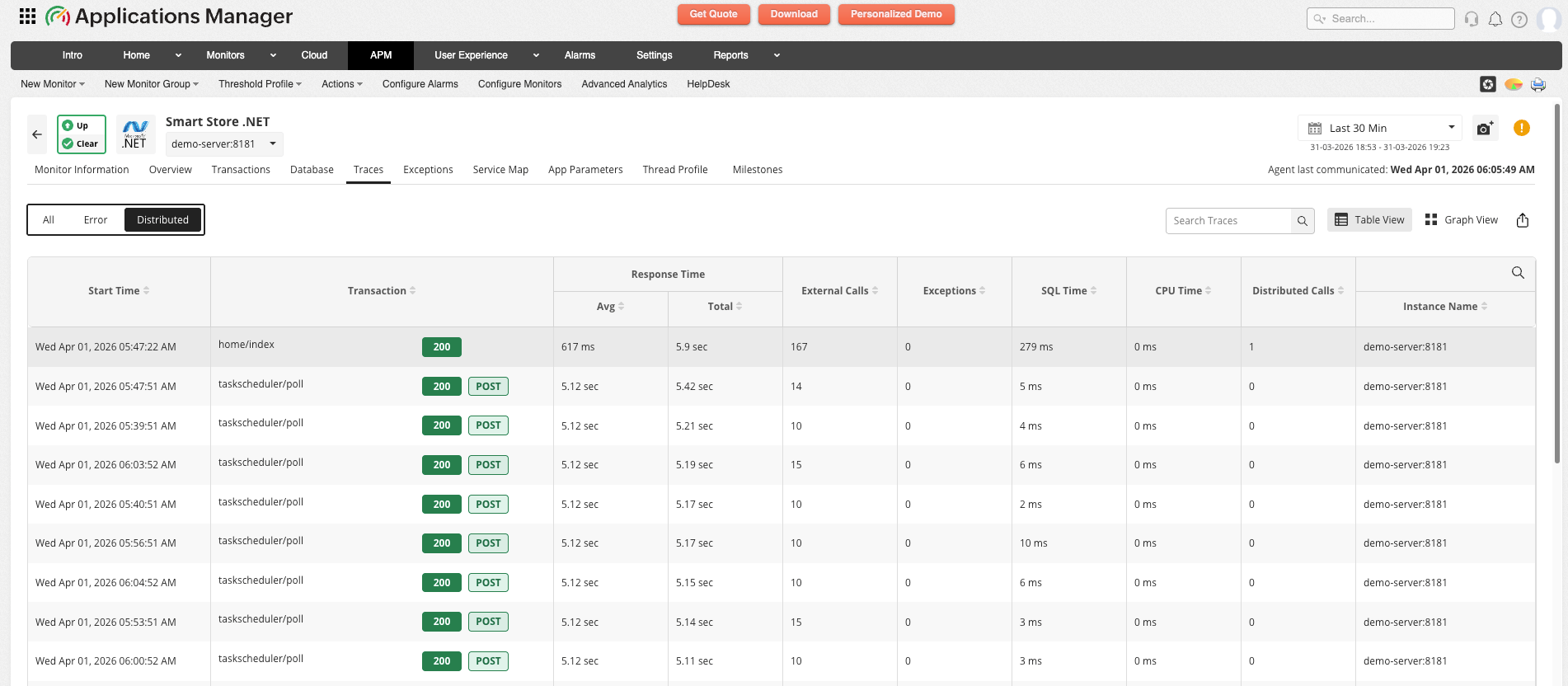1568x686 pixels.
Task: Switch to Graph View
Action: (x=1462, y=220)
